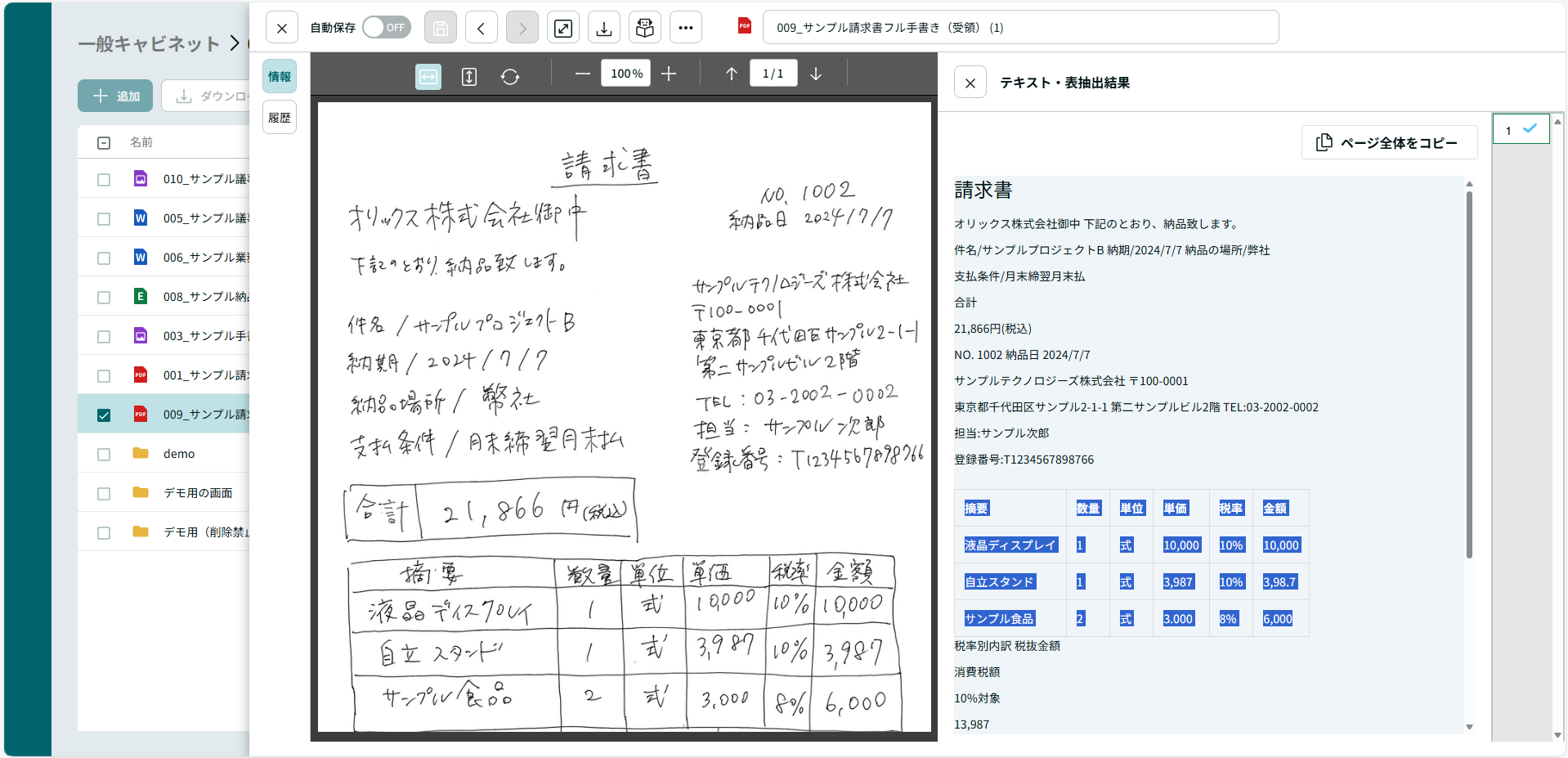1568x758 pixels.
Task: Open document in expanded view icon
Action: [563, 28]
